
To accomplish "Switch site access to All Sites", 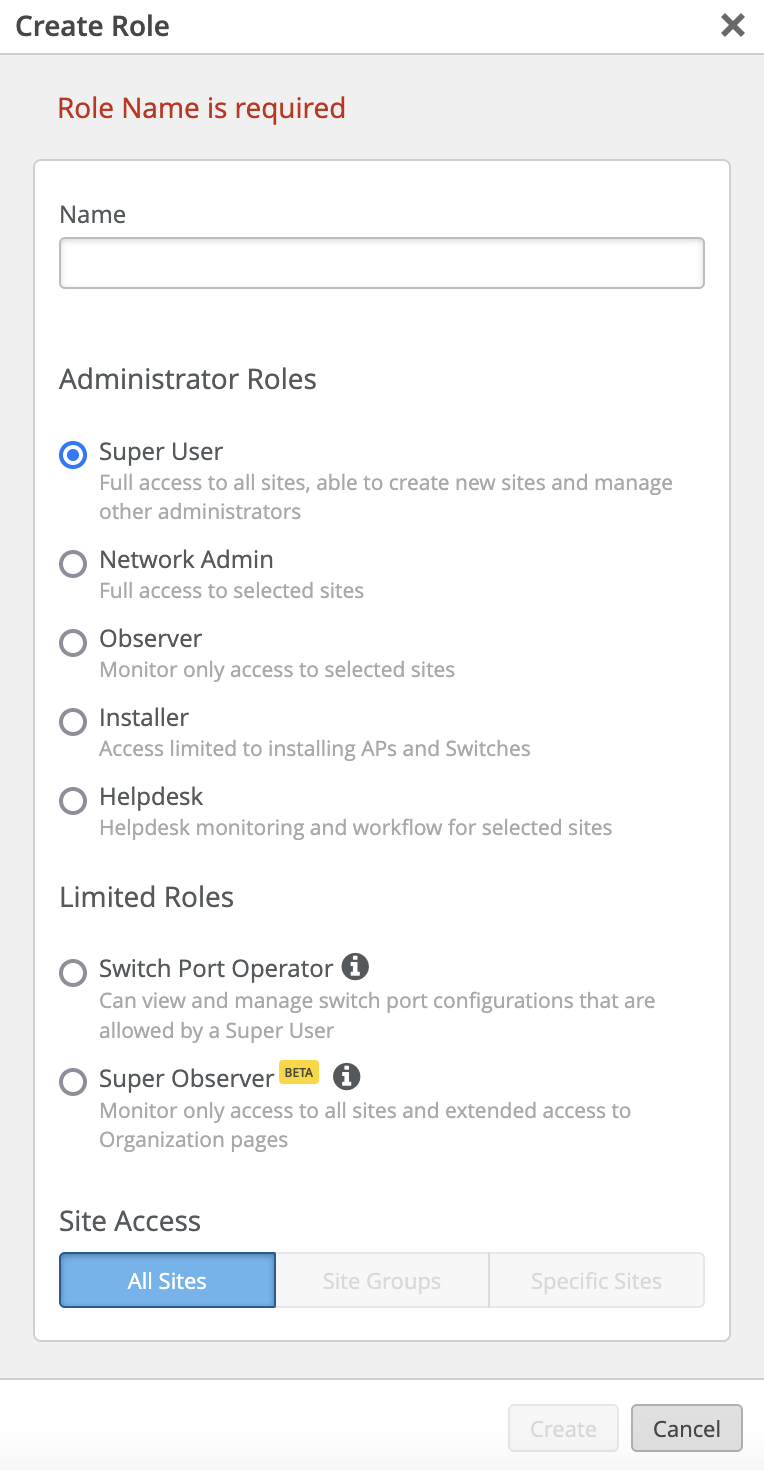I will (x=167, y=1281).
